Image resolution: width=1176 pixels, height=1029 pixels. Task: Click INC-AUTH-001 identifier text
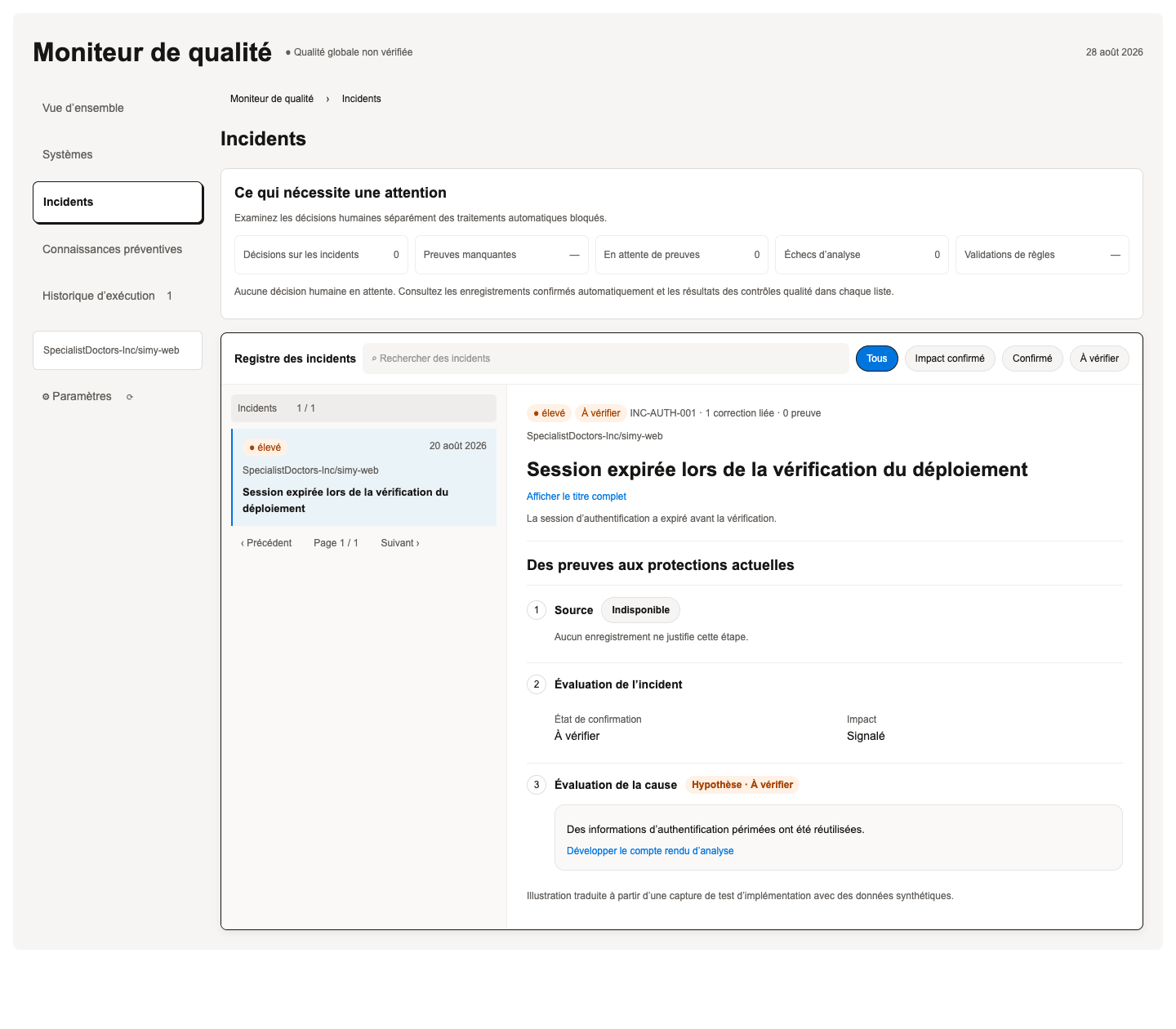(663, 413)
